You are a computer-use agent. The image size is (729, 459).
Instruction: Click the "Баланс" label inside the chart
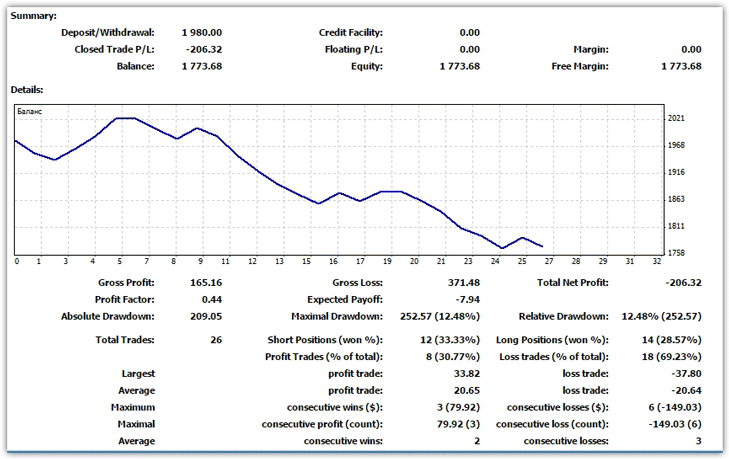point(31,112)
